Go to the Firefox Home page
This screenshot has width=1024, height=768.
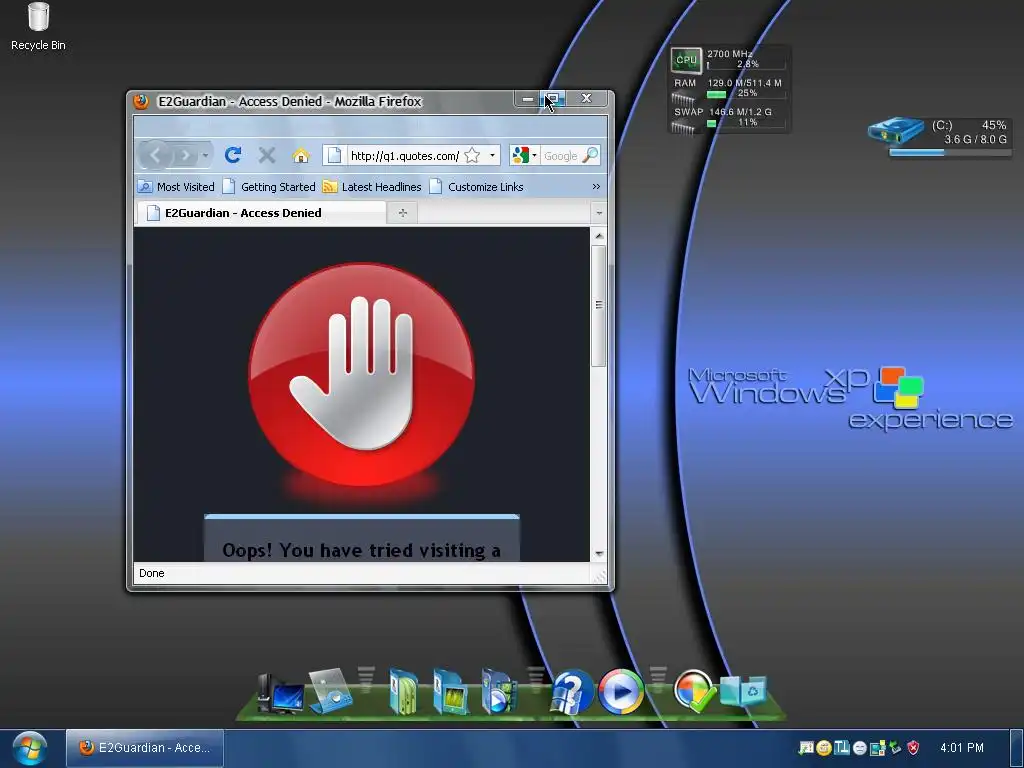tap(300, 155)
